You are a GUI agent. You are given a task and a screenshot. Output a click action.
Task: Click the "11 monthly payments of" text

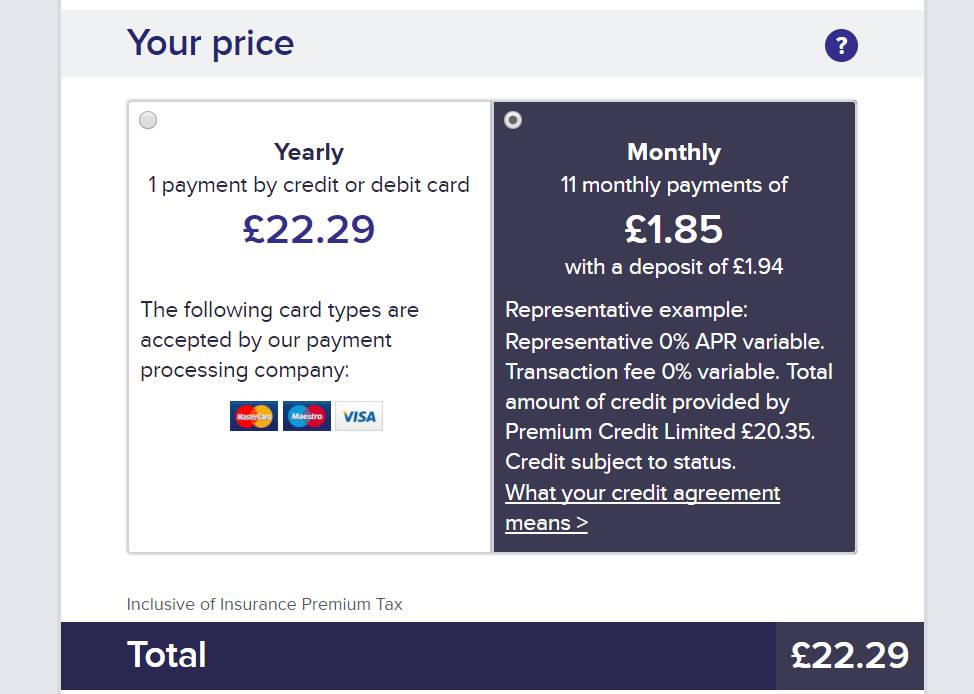pos(674,185)
